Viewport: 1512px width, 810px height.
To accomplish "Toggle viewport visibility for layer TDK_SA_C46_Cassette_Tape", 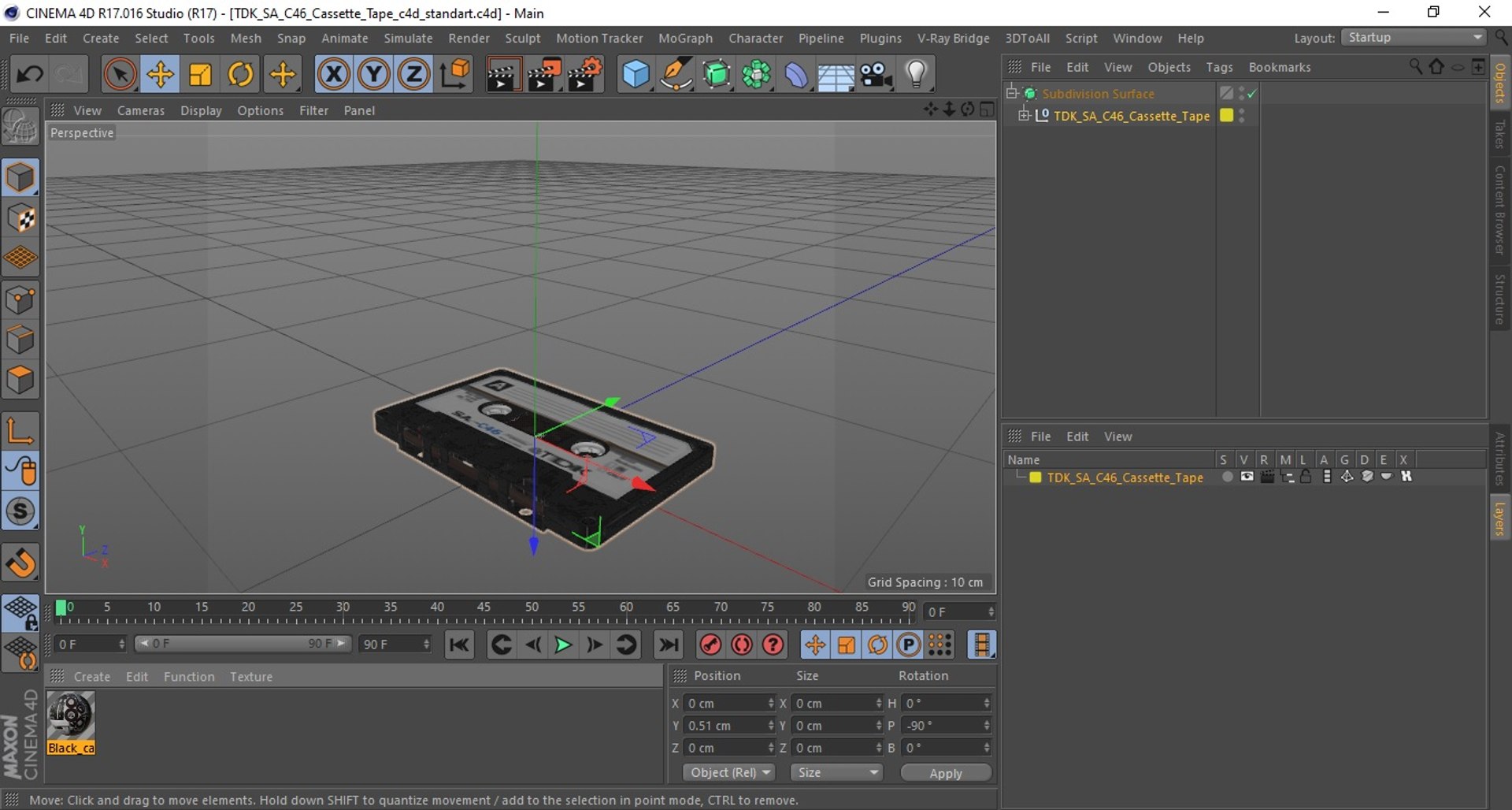I will click(1247, 477).
